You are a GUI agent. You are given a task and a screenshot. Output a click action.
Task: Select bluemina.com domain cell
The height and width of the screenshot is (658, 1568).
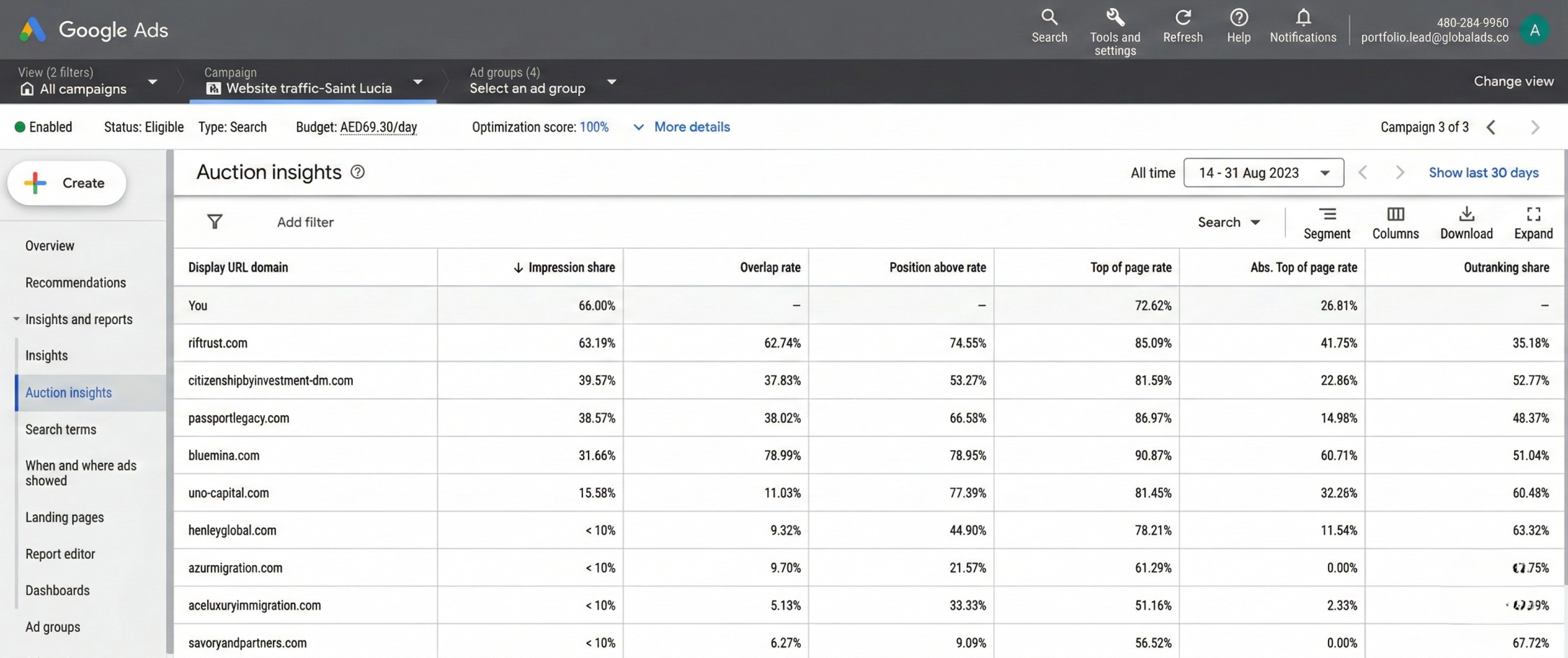[x=224, y=456]
